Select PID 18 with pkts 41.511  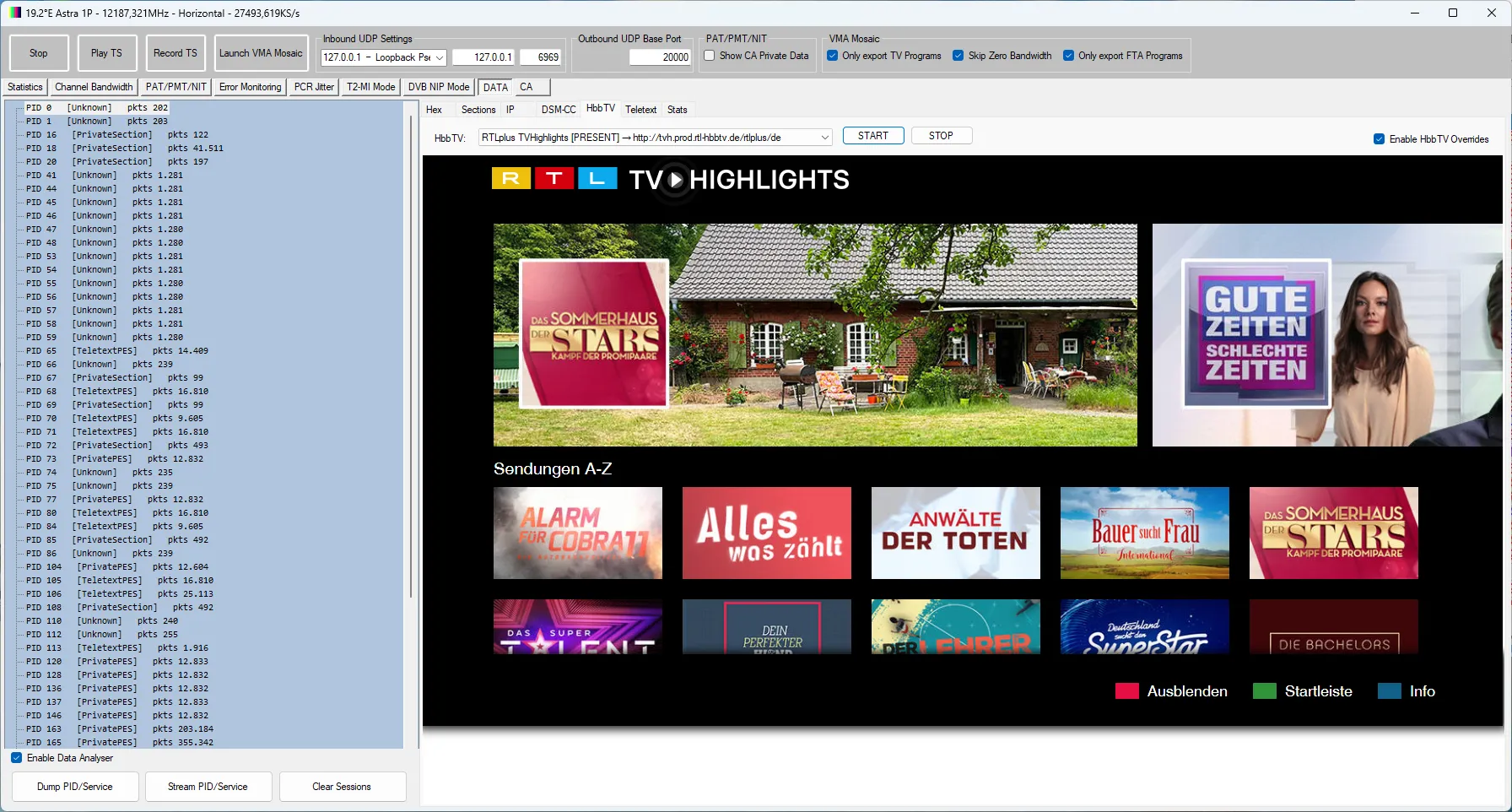click(125, 149)
